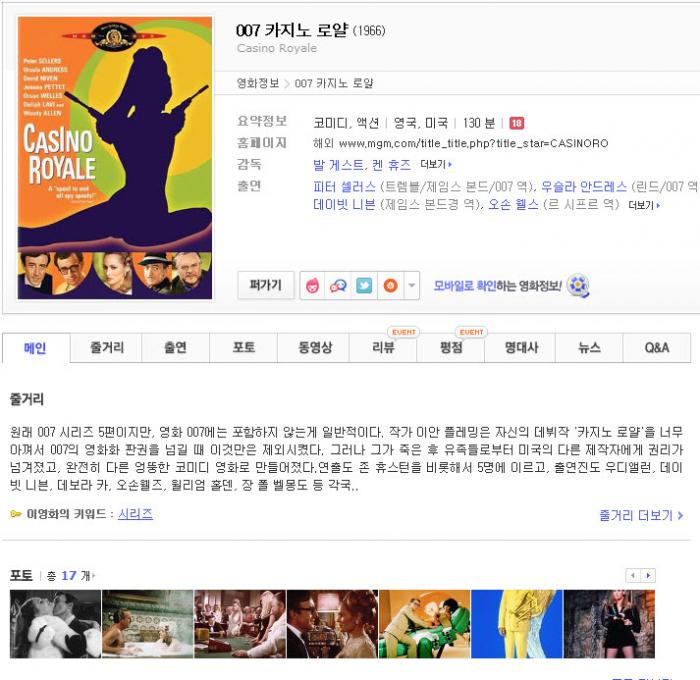Expand director list with 더보기

[x=436, y=165]
